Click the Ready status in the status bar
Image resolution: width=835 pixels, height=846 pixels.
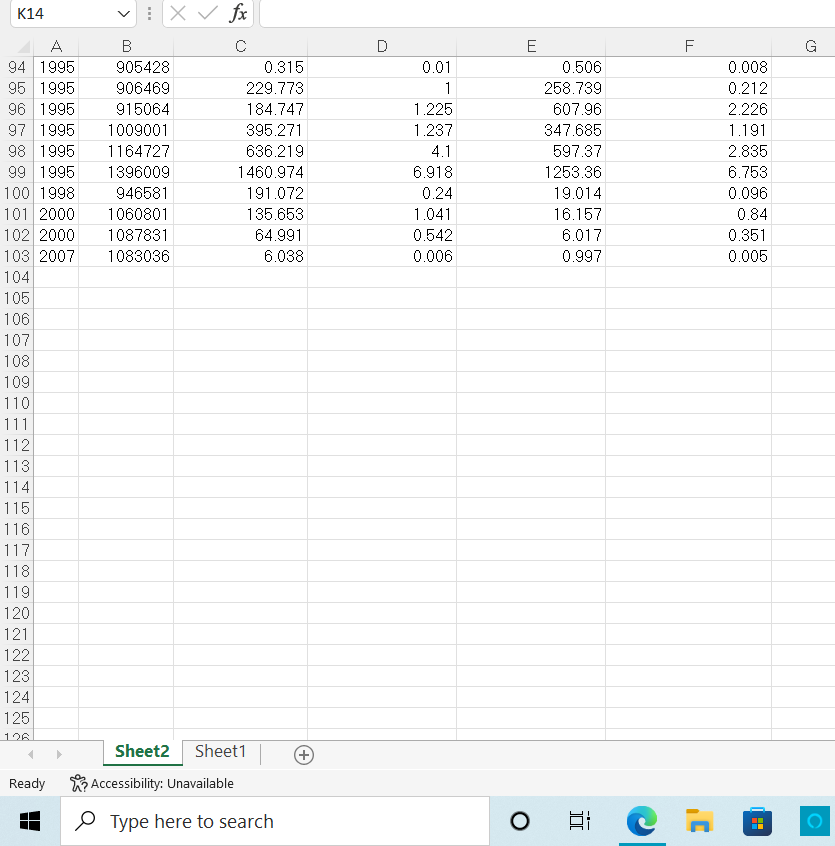26,784
